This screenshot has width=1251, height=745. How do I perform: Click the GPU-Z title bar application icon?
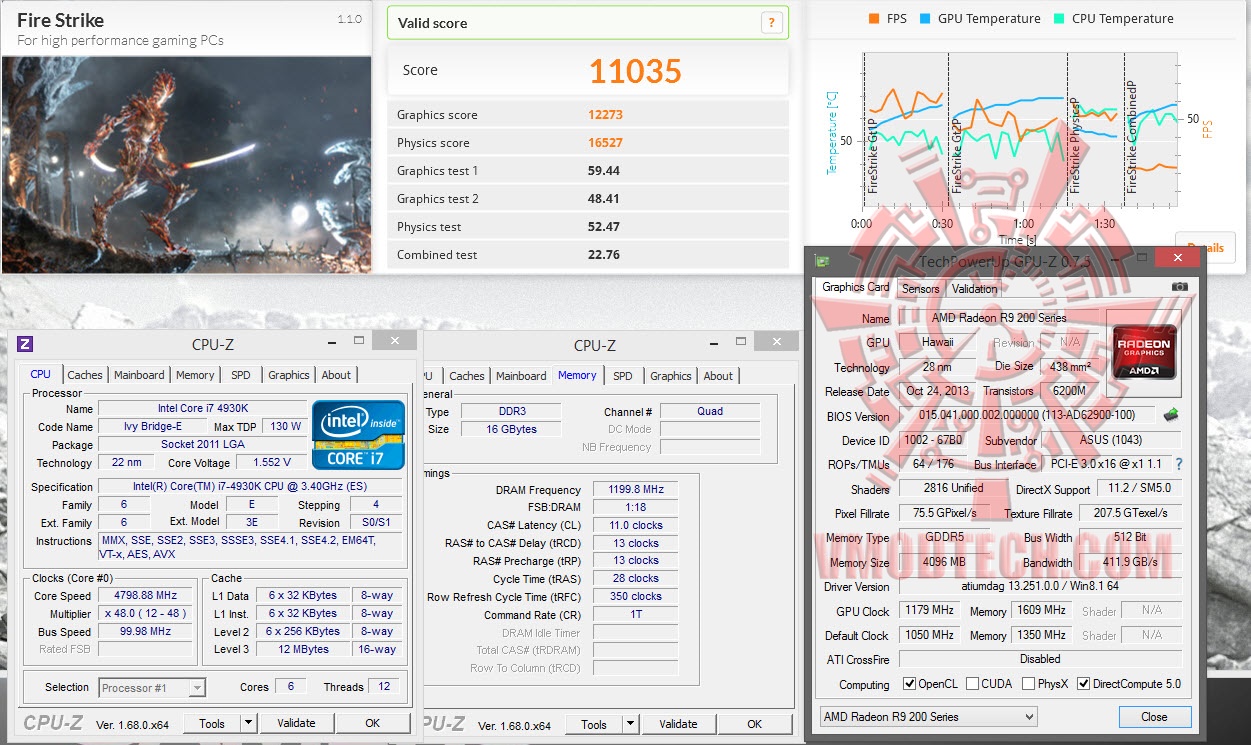click(x=822, y=261)
